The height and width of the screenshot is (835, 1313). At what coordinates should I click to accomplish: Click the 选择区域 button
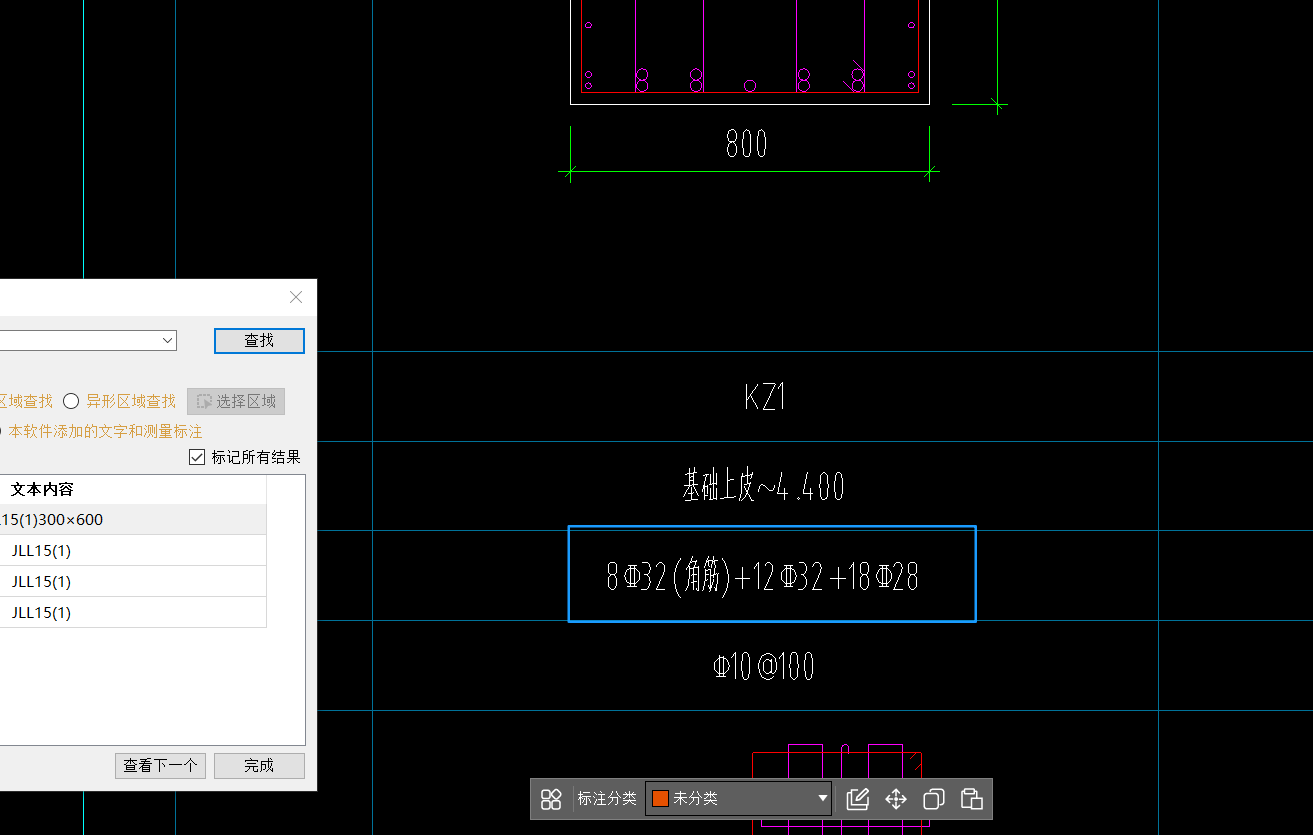coord(236,401)
